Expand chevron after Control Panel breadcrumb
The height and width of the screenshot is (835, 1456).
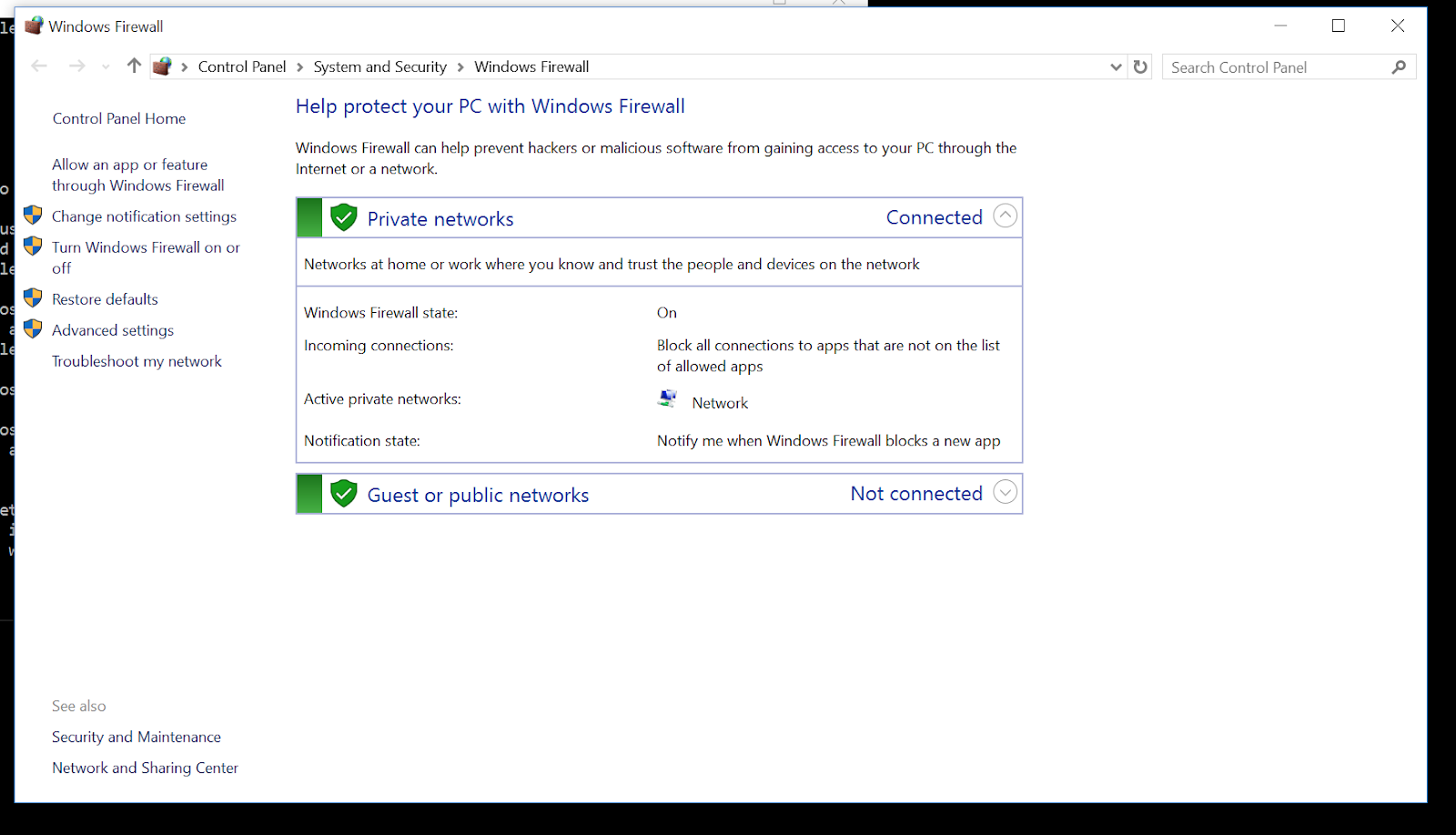point(300,67)
